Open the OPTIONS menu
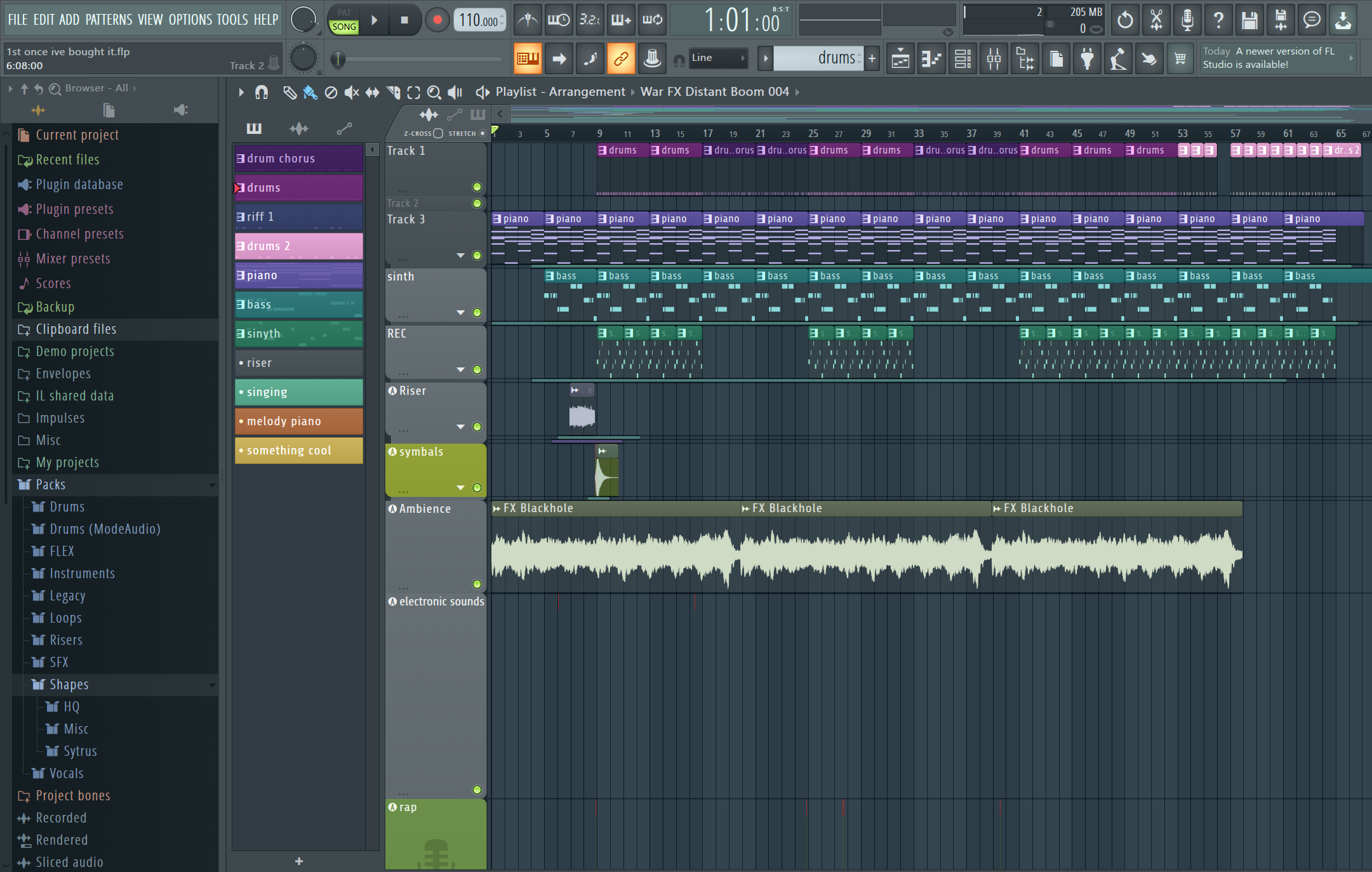Image resolution: width=1372 pixels, height=872 pixels. pos(190,20)
